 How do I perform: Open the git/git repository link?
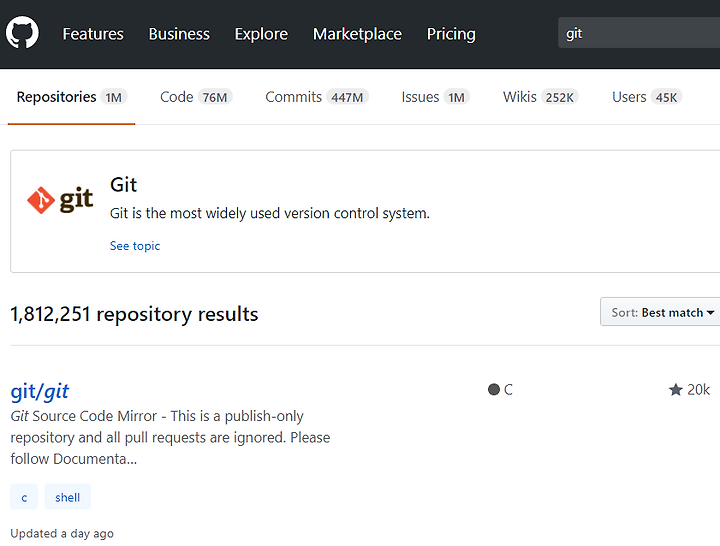click(x=39, y=391)
